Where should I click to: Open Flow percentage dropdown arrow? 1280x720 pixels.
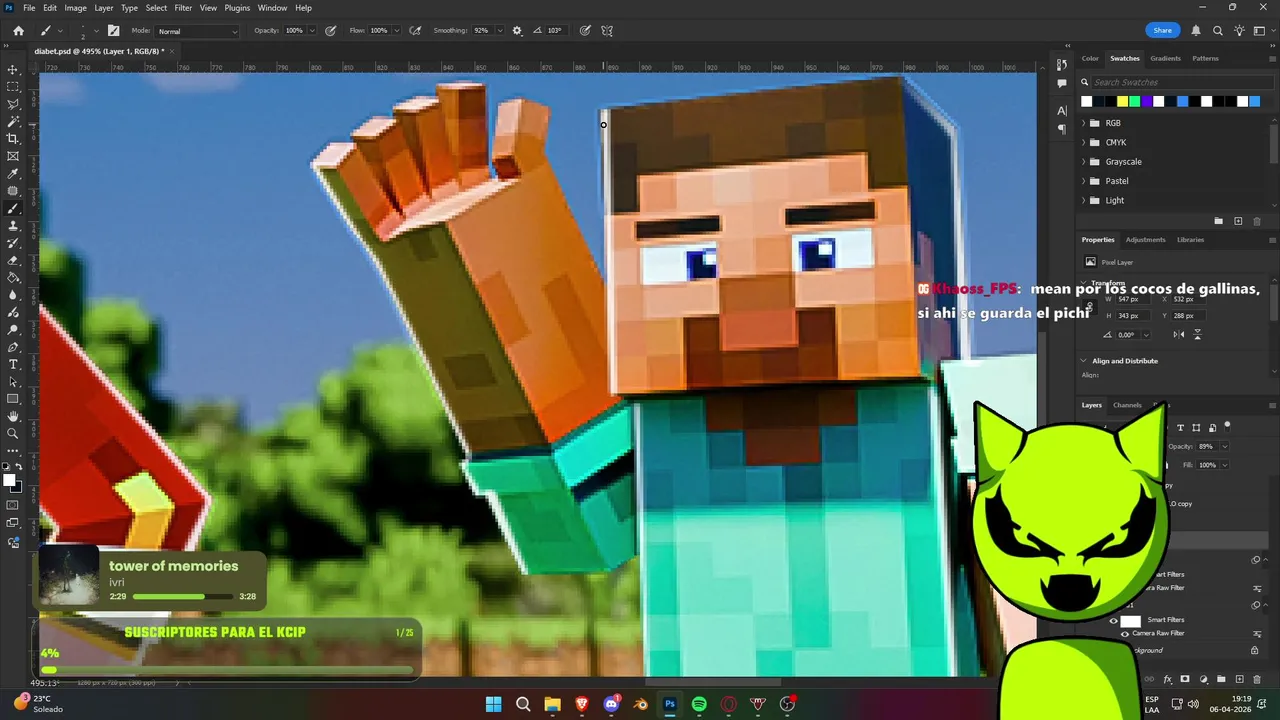[x=396, y=31]
